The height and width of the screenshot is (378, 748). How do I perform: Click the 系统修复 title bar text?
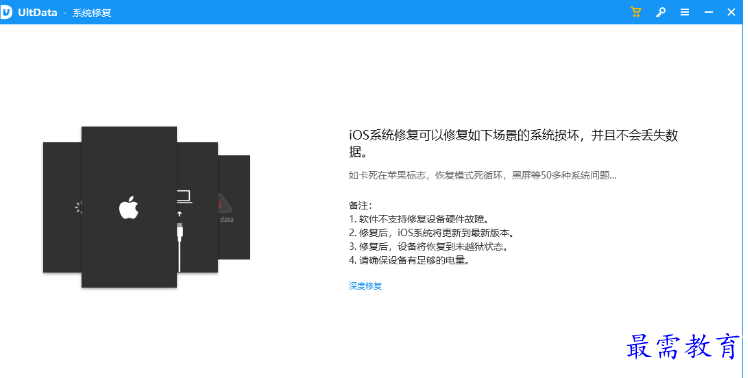pos(92,13)
